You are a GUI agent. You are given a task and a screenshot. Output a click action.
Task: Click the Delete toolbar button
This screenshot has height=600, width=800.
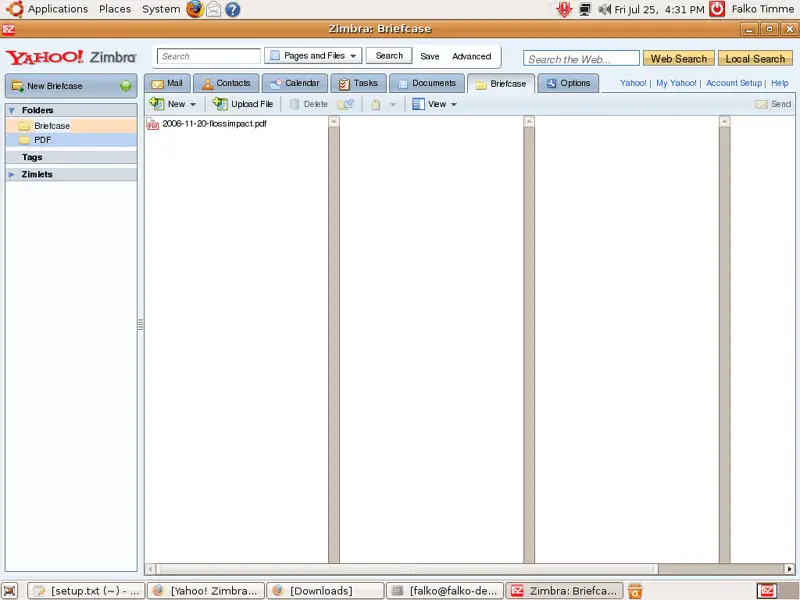click(x=309, y=104)
